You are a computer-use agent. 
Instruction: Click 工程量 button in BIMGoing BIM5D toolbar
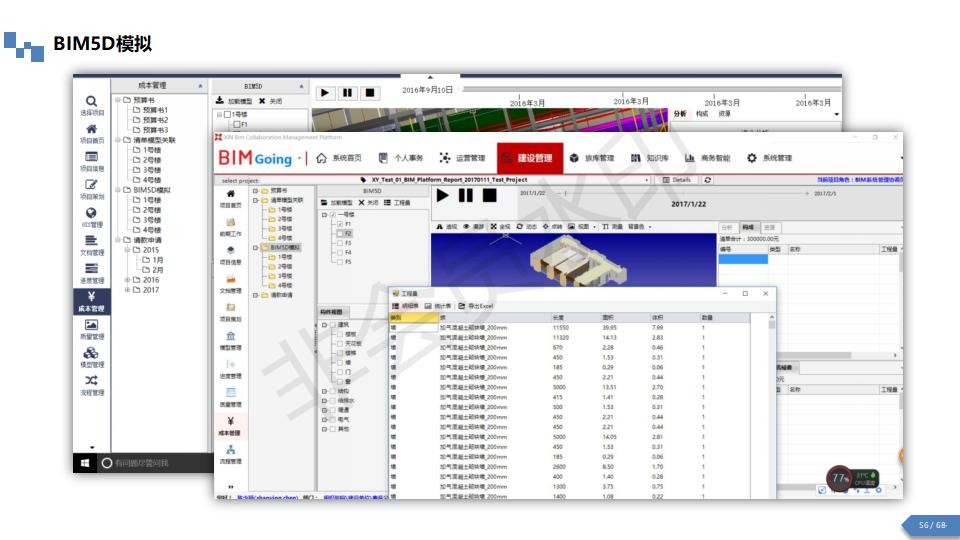[397, 203]
